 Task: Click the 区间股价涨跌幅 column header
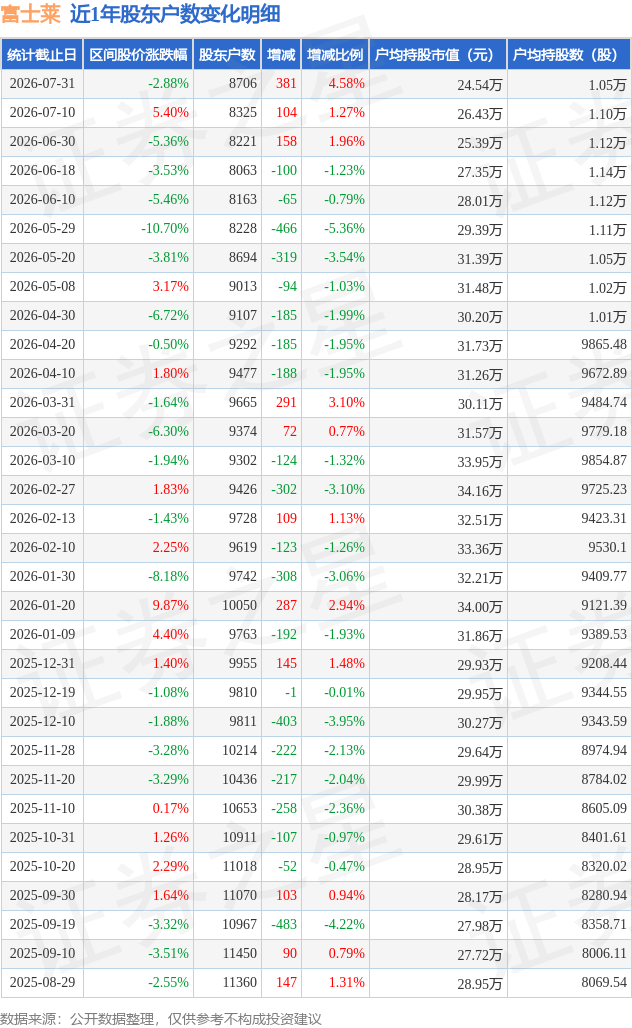coord(138,54)
